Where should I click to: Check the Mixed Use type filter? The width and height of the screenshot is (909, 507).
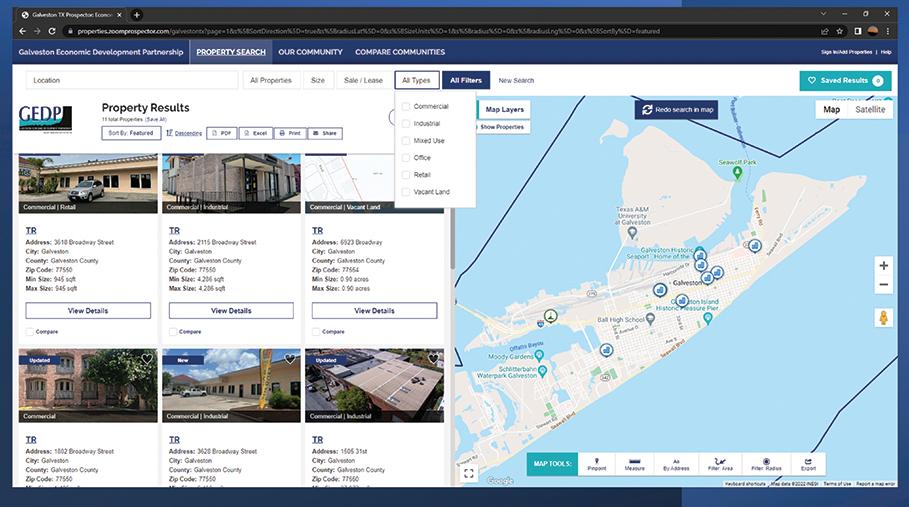tap(406, 141)
